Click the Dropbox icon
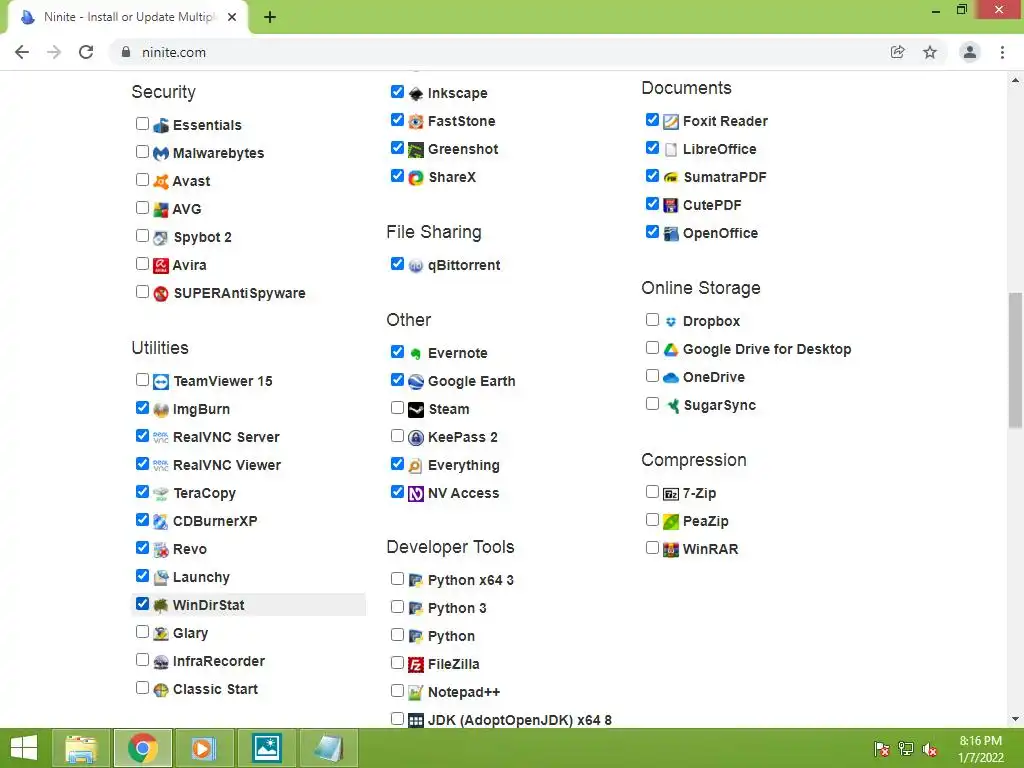The height and width of the screenshot is (768, 1024). (x=671, y=321)
